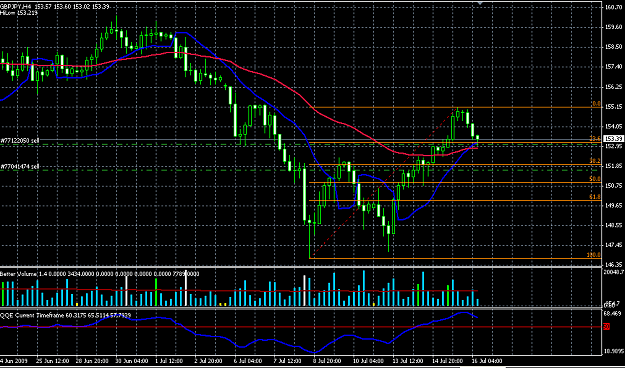Click the 149.65 price scale value
The width and height of the screenshot is (625, 368).
tap(614, 205)
